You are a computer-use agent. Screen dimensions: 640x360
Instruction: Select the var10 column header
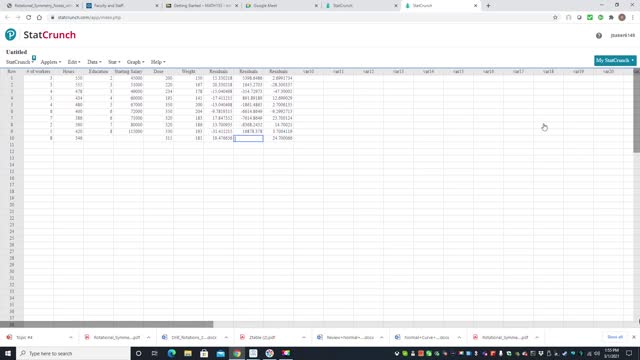pyautogui.click(x=308, y=71)
